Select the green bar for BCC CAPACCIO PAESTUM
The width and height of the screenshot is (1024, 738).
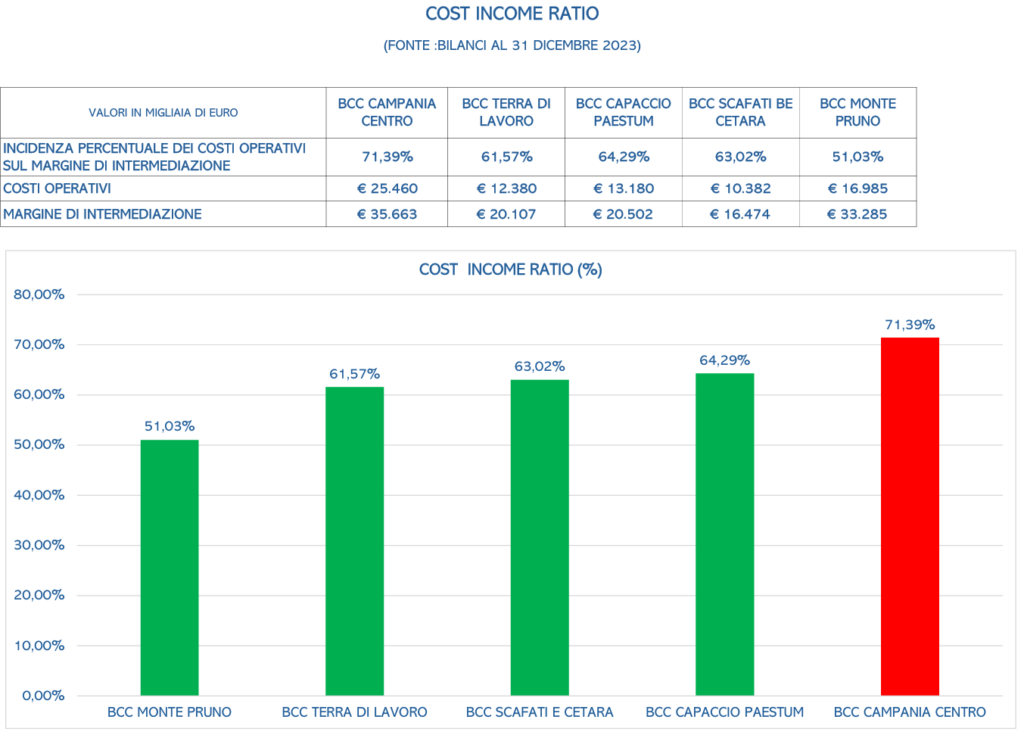[725, 534]
